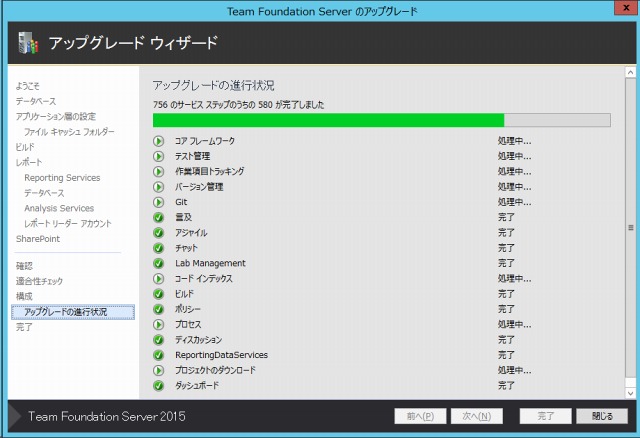Click the コア フレームワーク step label
The height and width of the screenshot is (438, 640).
[205, 141]
